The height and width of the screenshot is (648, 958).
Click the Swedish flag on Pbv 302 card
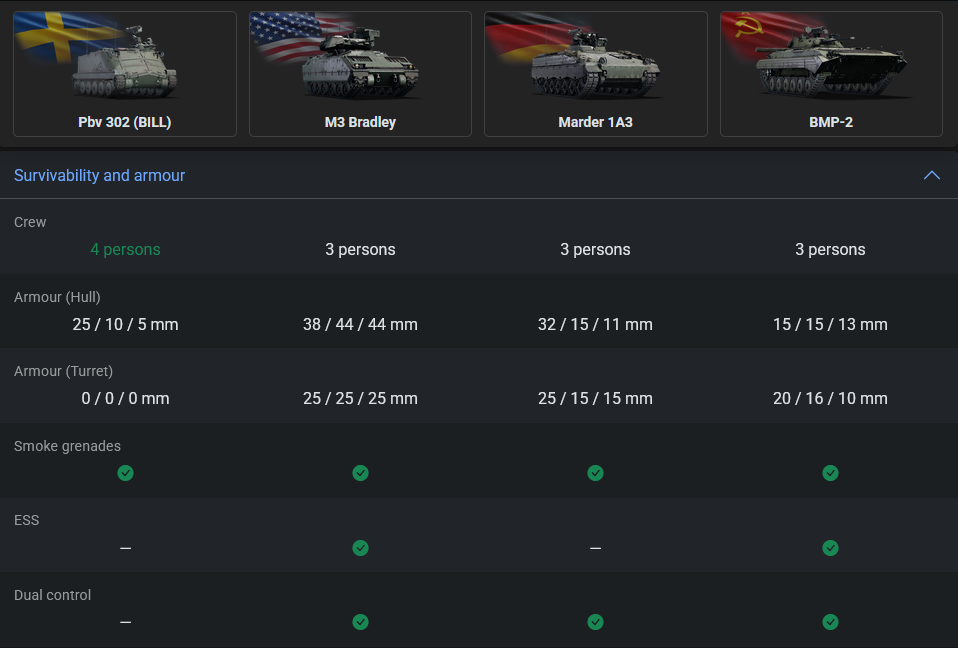coord(45,35)
